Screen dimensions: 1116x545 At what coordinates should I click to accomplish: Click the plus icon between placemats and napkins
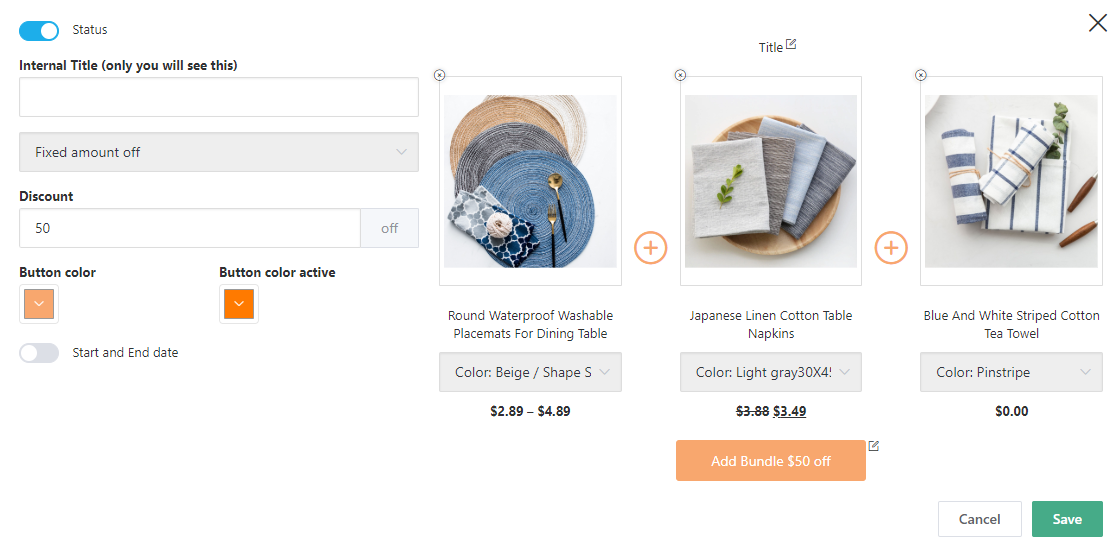(x=651, y=247)
